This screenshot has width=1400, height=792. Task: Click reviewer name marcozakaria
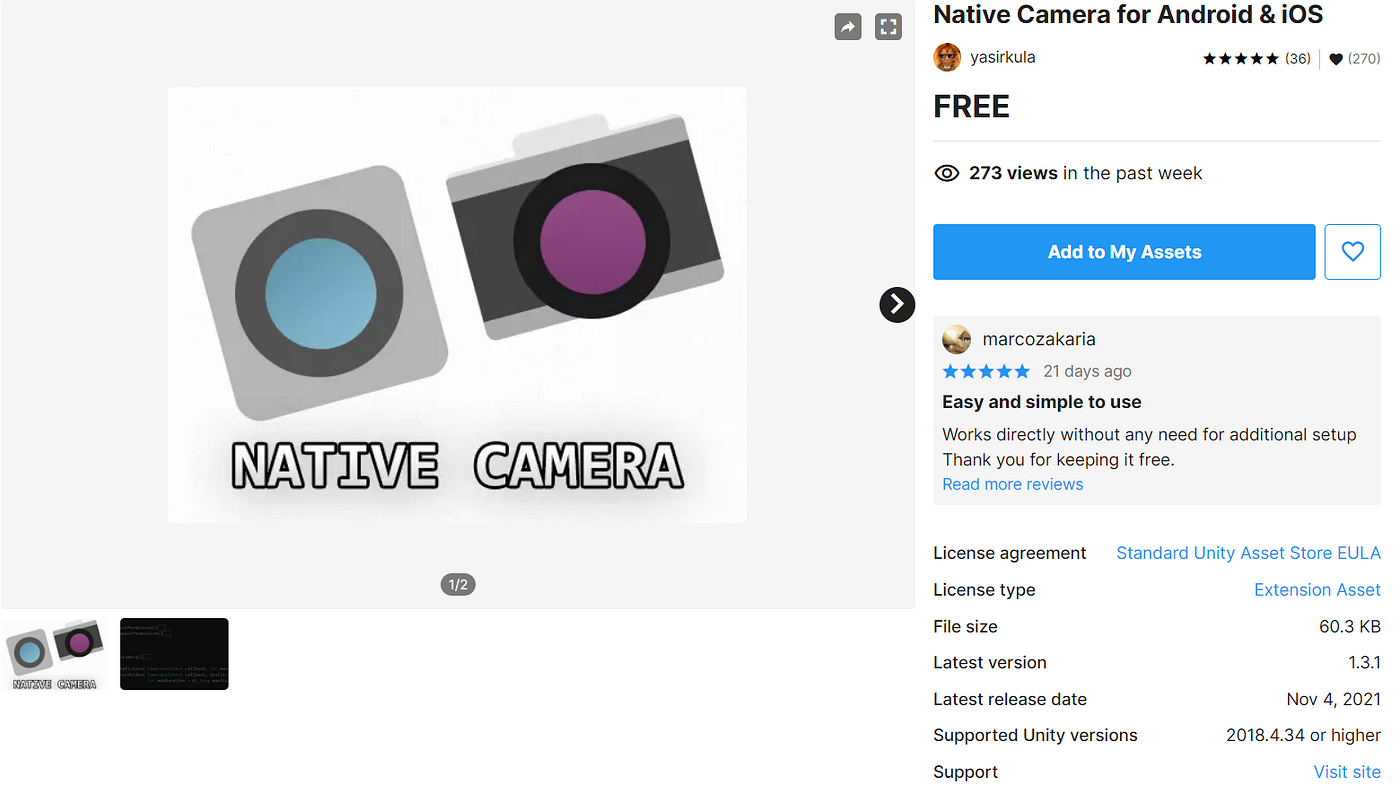click(x=1039, y=339)
